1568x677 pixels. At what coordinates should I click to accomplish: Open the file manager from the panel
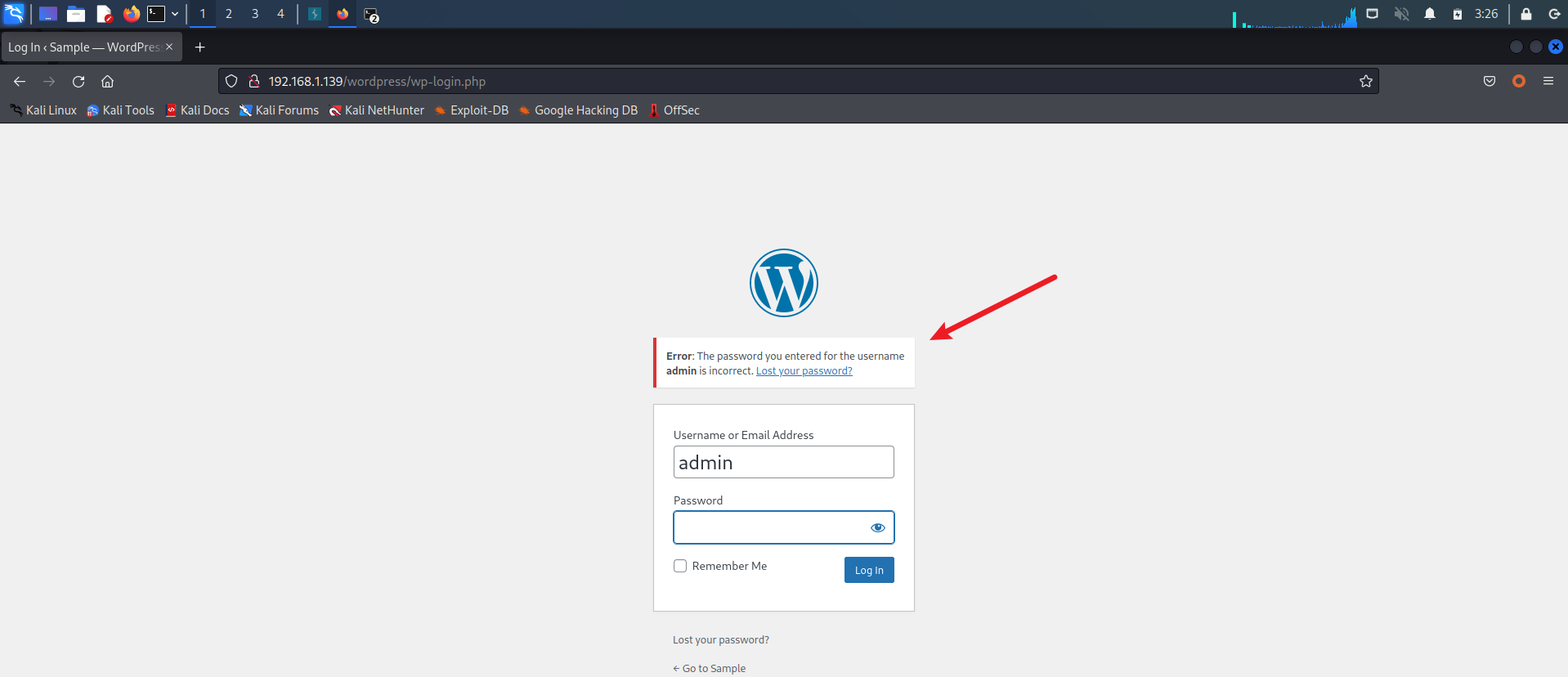pos(76,14)
